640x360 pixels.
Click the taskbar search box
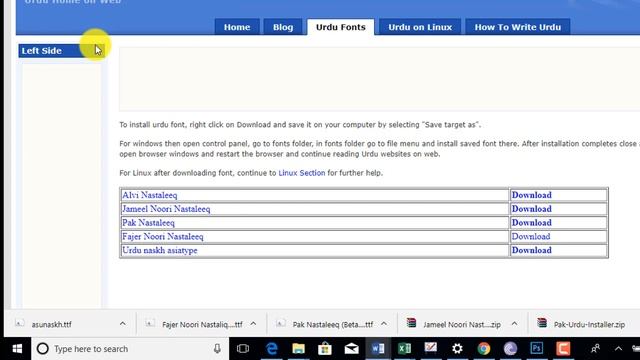130,349
